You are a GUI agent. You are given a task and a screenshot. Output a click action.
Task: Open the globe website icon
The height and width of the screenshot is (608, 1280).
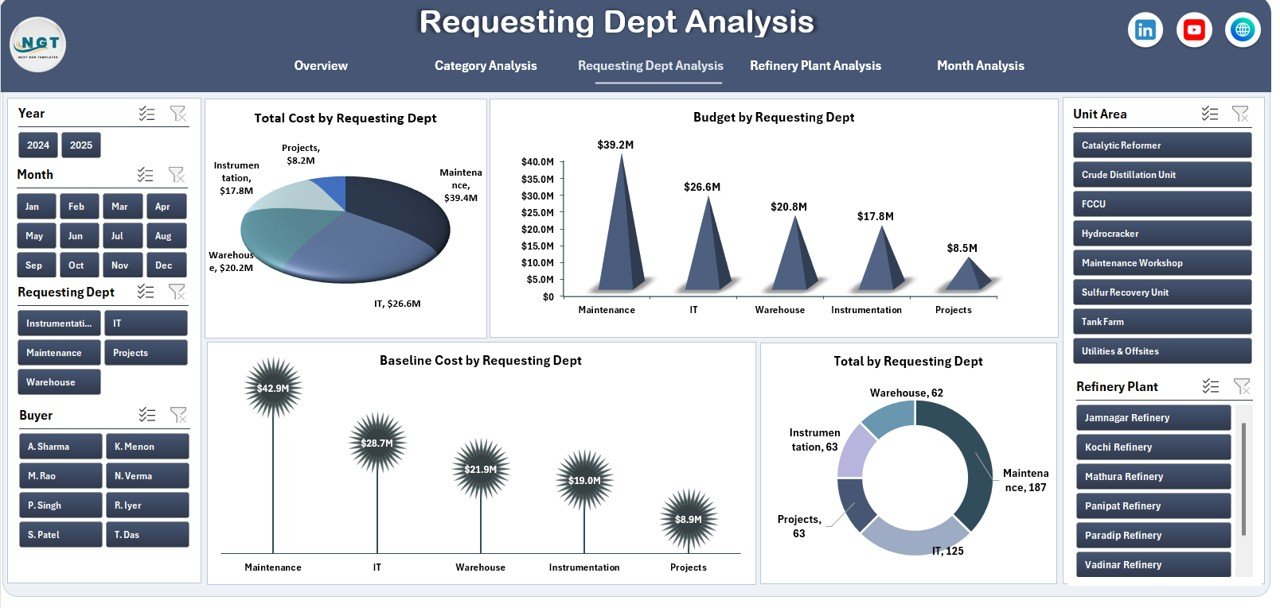[1242, 30]
